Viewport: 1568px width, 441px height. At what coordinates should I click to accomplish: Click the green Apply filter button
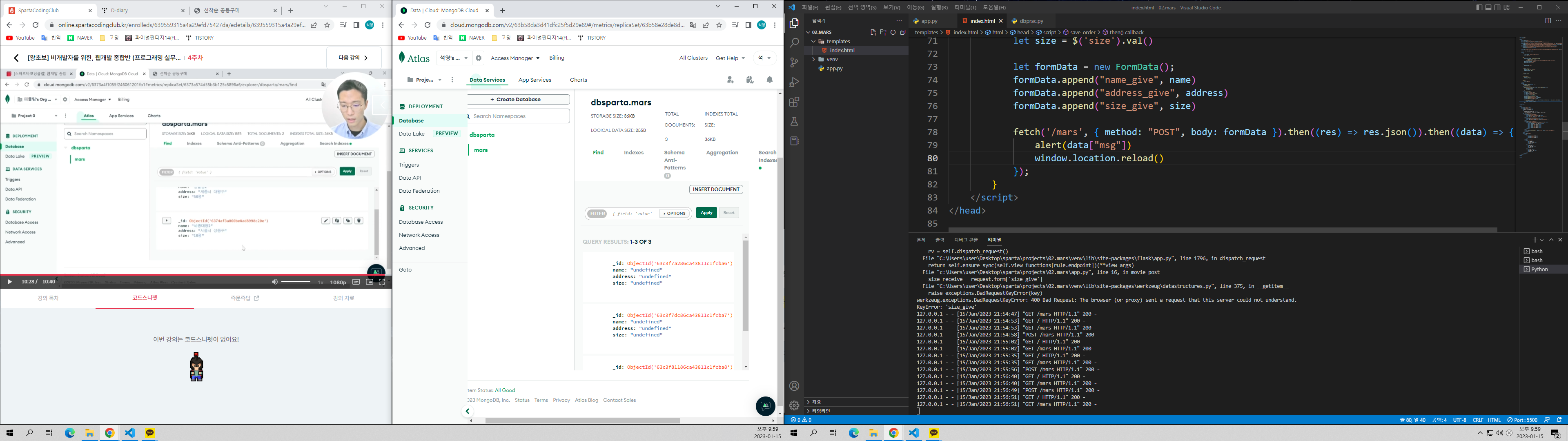706,213
